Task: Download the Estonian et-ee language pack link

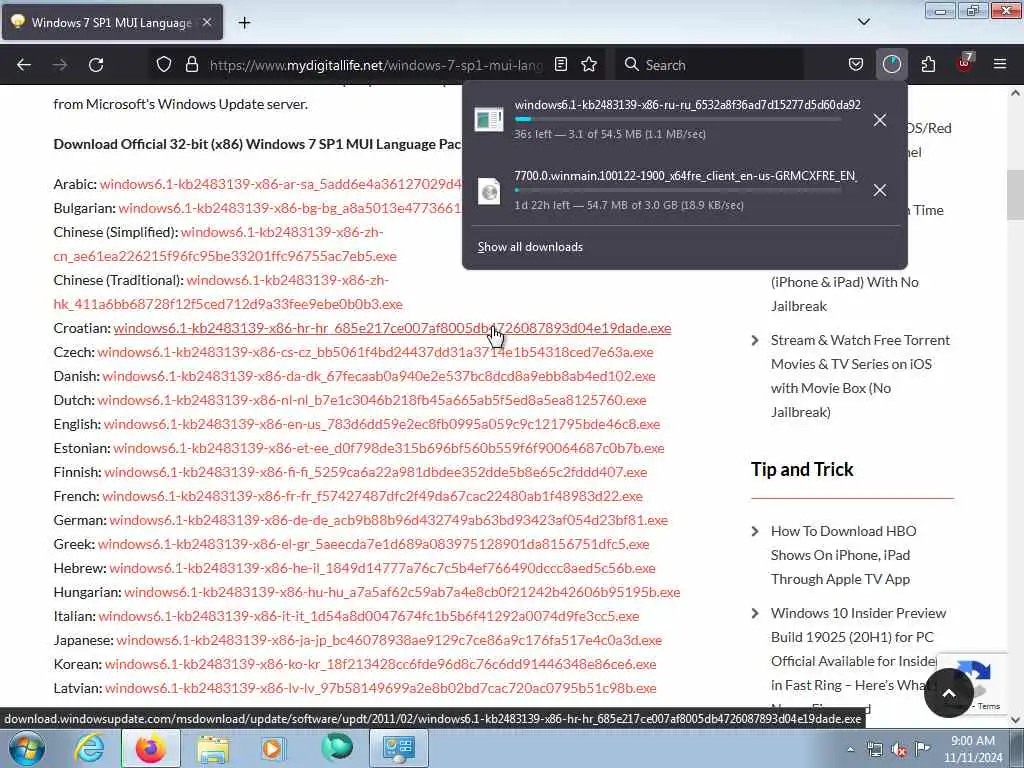Action: (389, 449)
